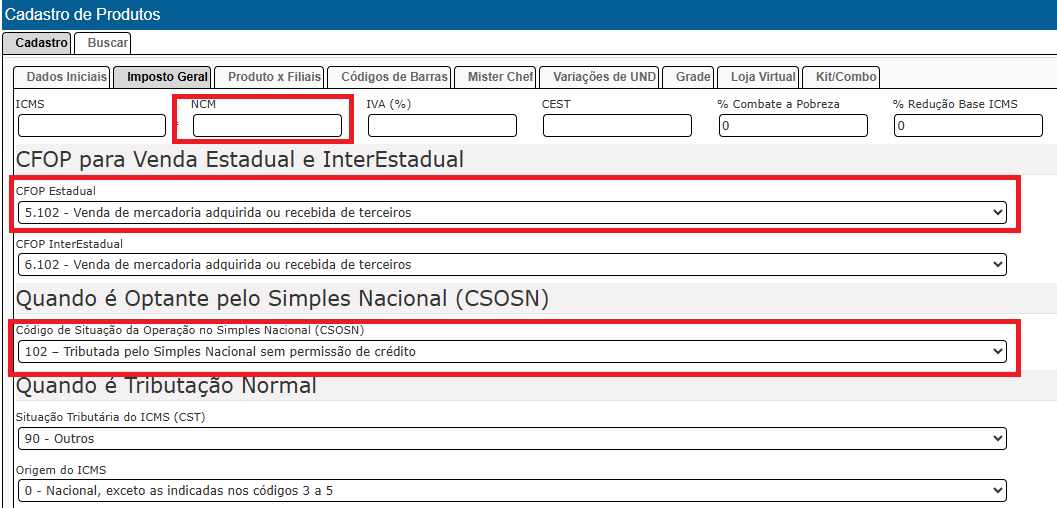This screenshot has width=1057, height=508.
Task: Edit the % Combate a Pobreza field
Action: coord(792,125)
